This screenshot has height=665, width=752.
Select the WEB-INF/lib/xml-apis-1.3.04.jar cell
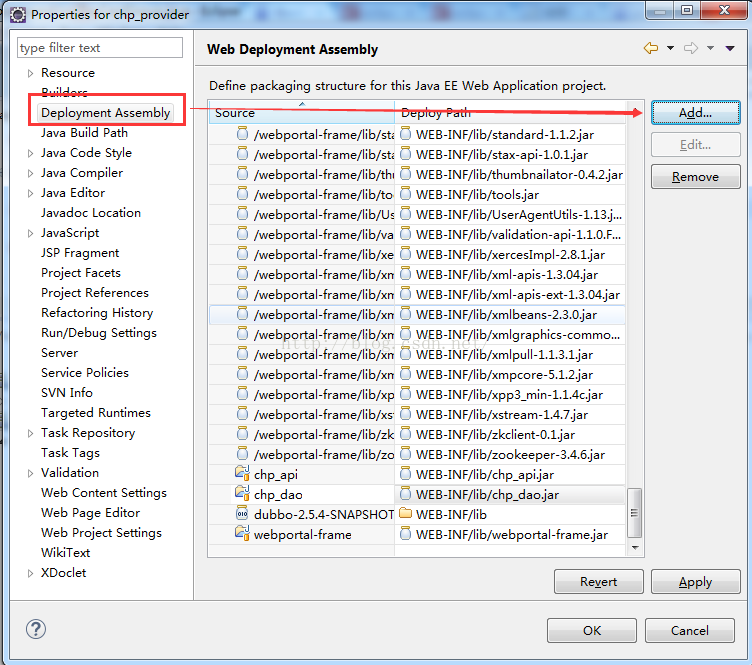[x=510, y=274]
